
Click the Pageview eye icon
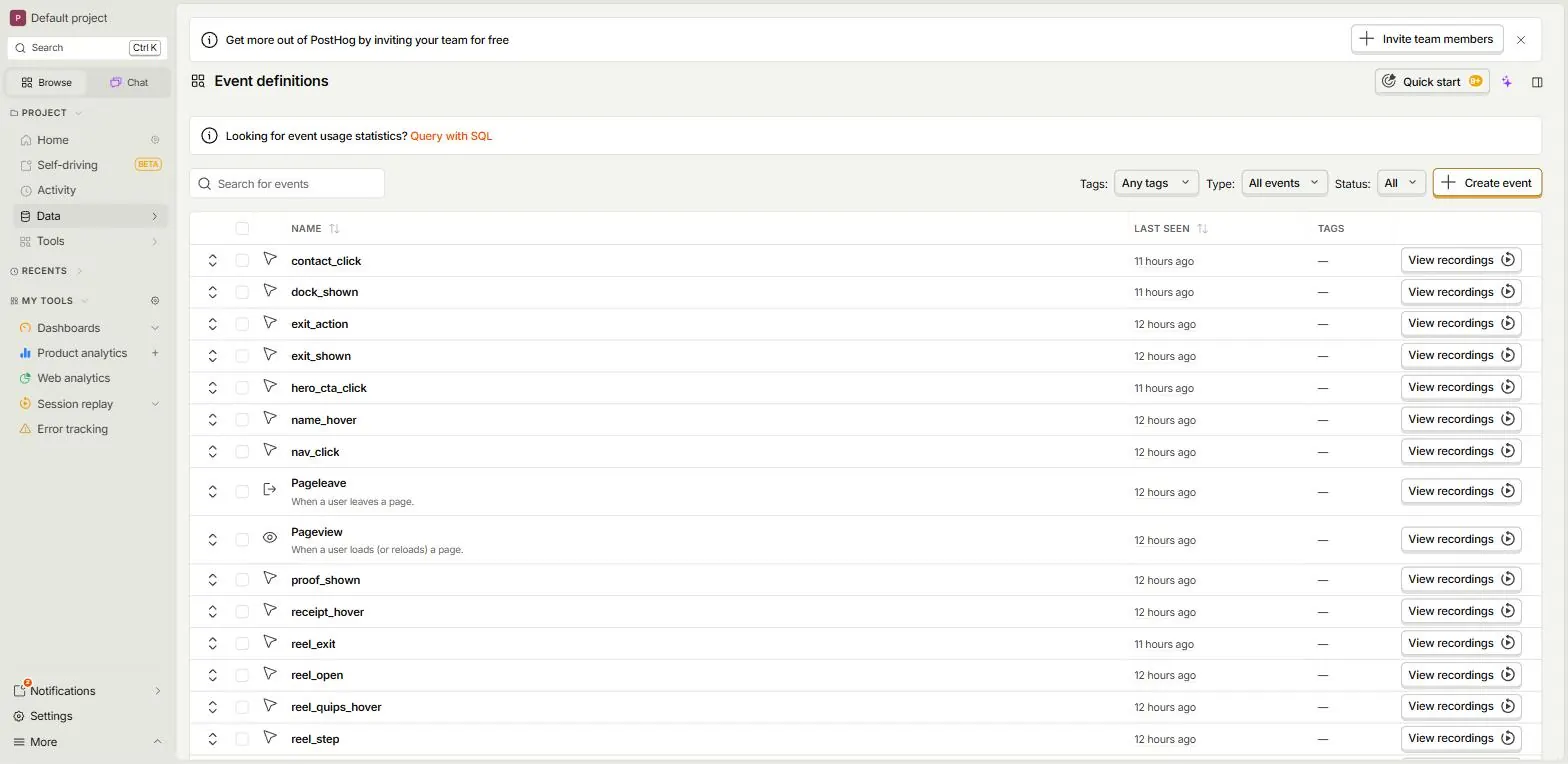click(x=270, y=538)
